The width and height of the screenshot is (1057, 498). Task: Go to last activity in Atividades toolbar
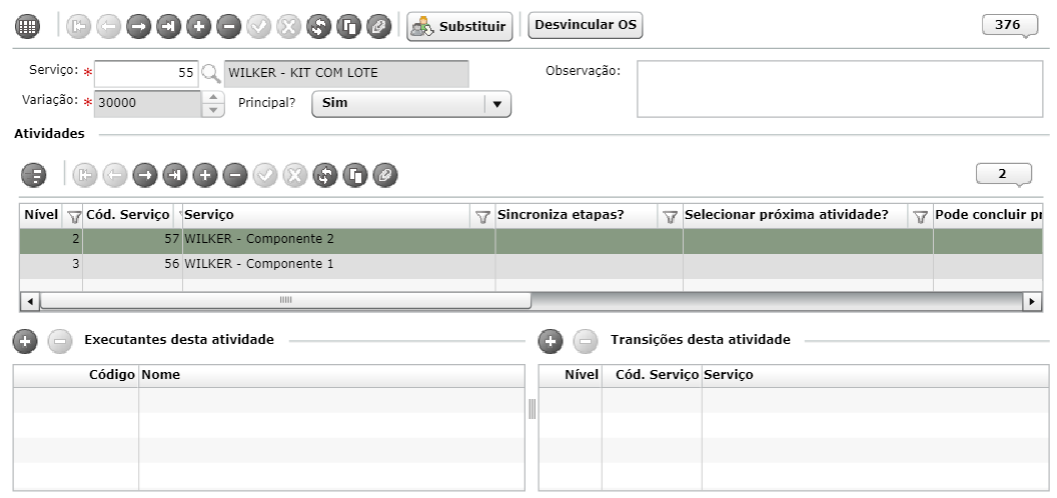coord(175,176)
